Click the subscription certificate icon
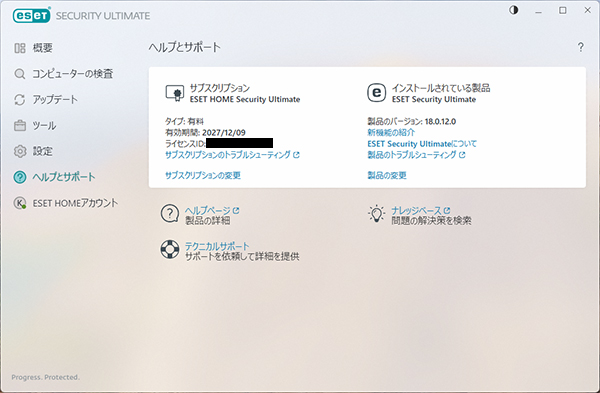600x393 pixels. coord(175,93)
